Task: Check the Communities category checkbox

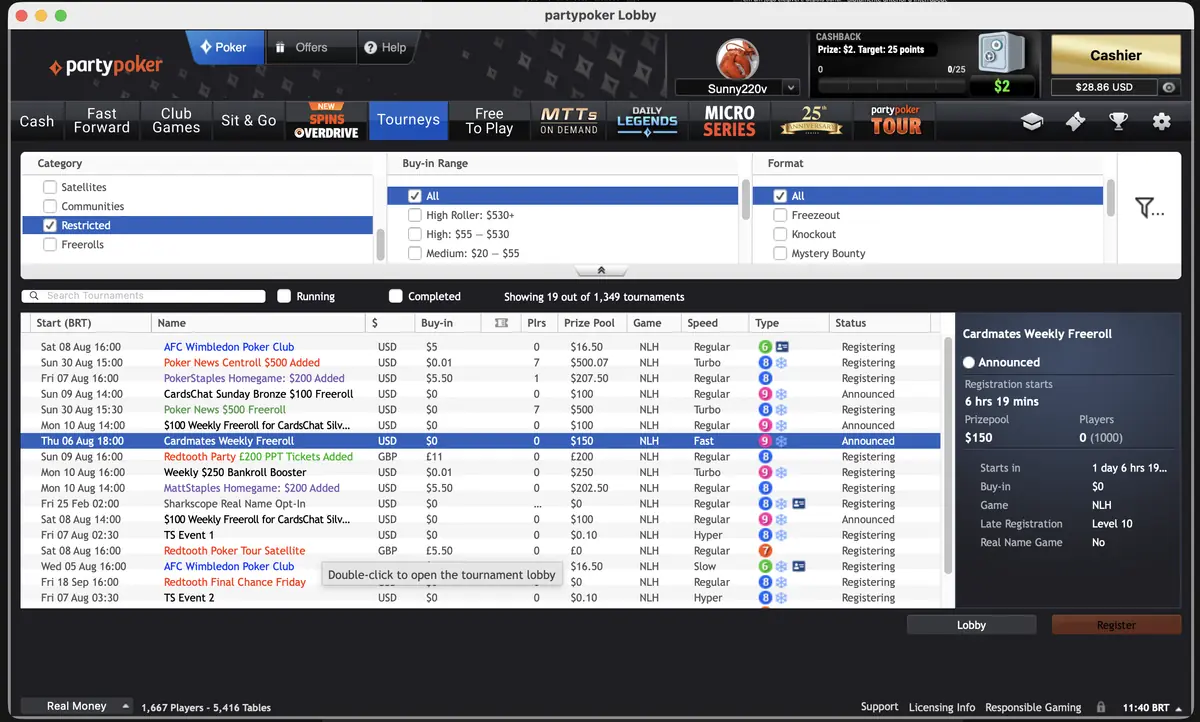Action: 49,206
